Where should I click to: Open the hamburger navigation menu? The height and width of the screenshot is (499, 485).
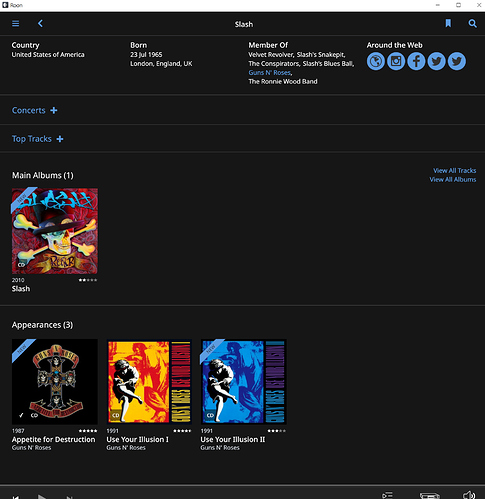(x=15, y=24)
